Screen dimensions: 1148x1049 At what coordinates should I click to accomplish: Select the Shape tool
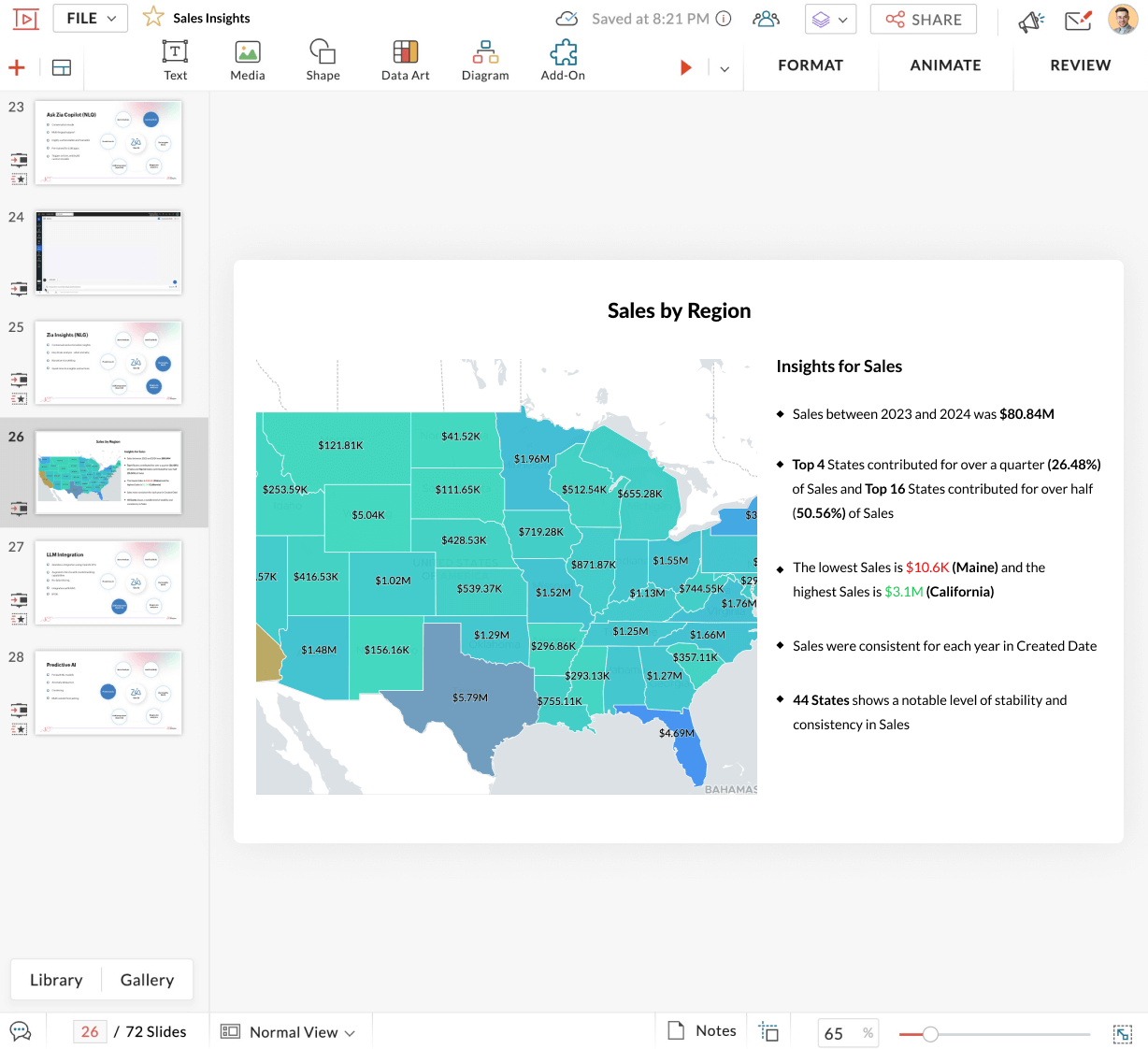pyautogui.click(x=323, y=61)
